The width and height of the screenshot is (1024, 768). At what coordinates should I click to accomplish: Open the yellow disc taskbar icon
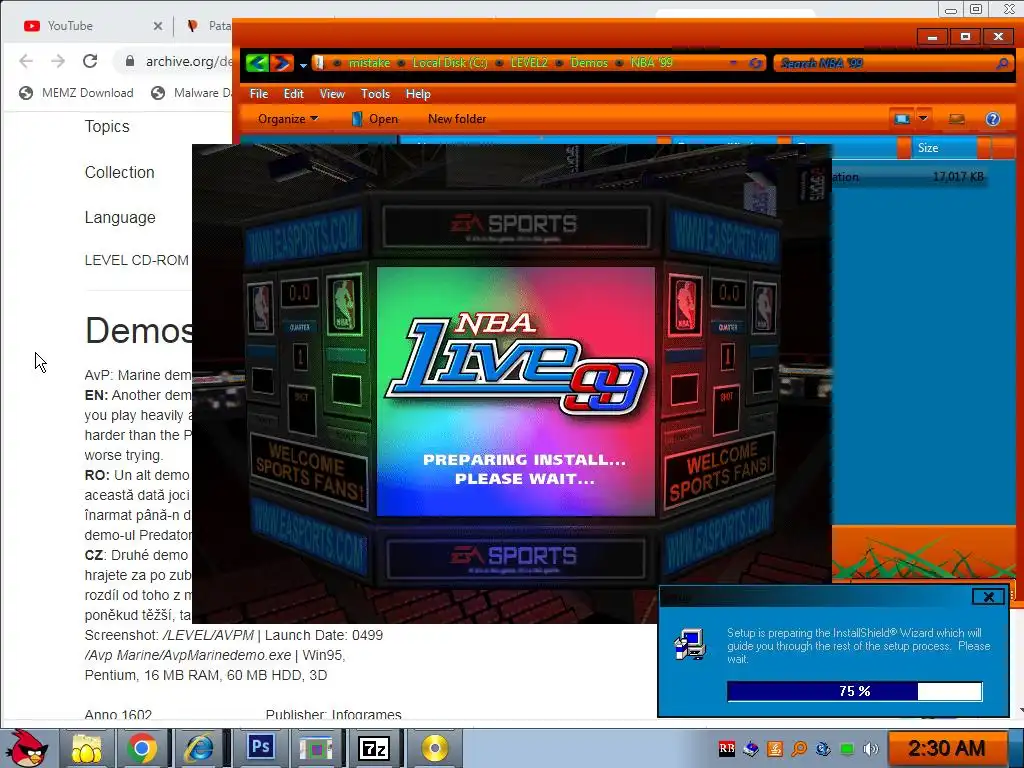[x=434, y=748]
